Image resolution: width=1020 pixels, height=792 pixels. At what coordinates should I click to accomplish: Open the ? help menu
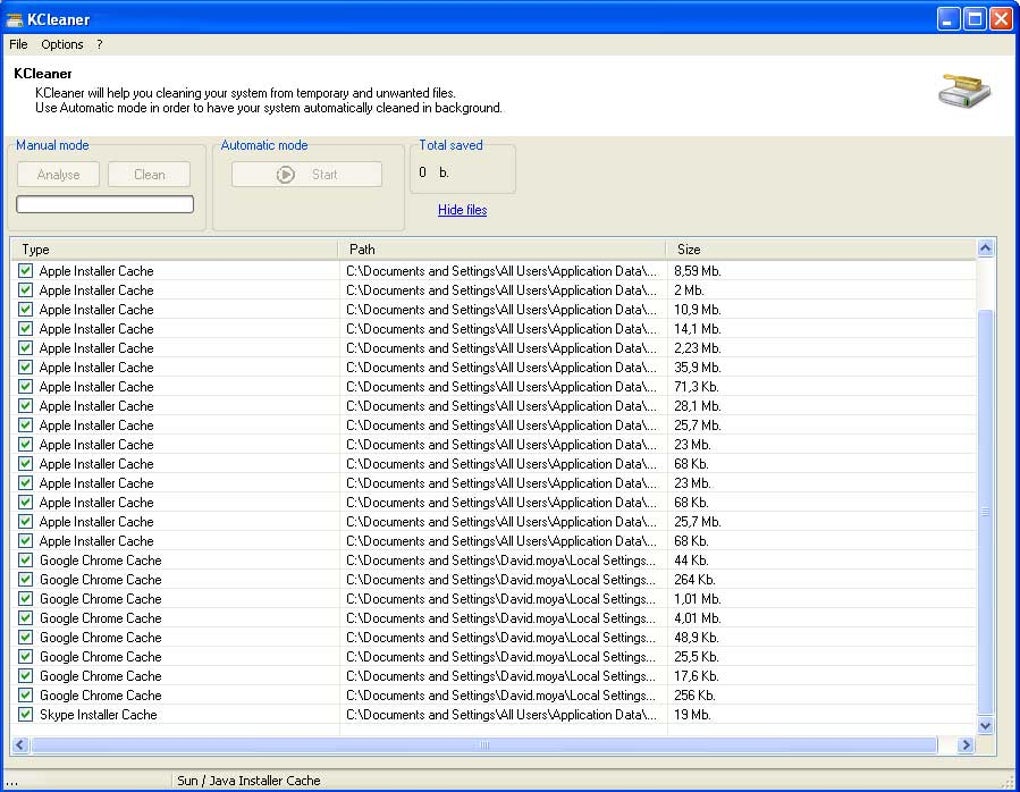click(x=97, y=44)
